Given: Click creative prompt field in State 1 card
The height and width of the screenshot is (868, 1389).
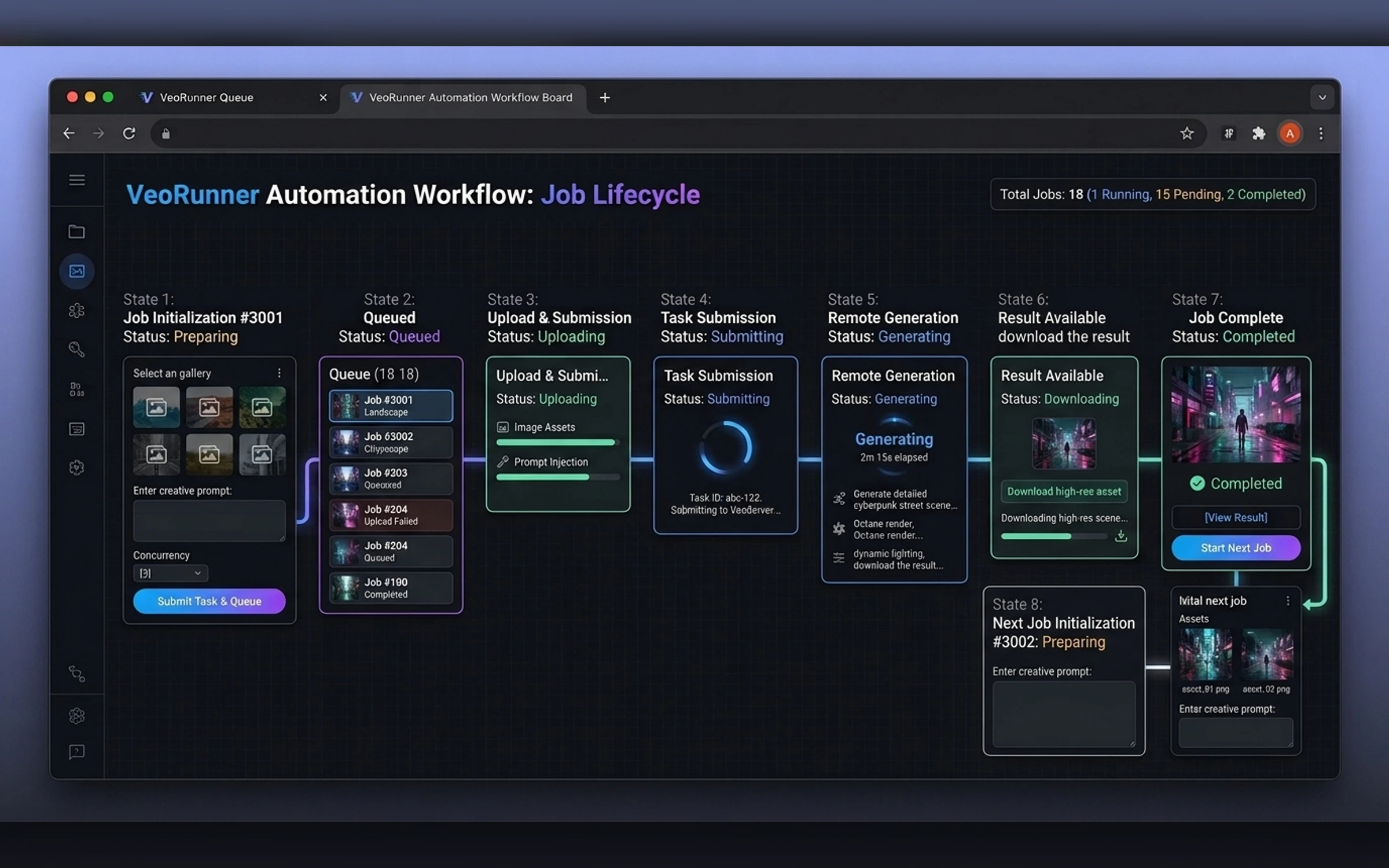Looking at the screenshot, I should tap(209, 521).
